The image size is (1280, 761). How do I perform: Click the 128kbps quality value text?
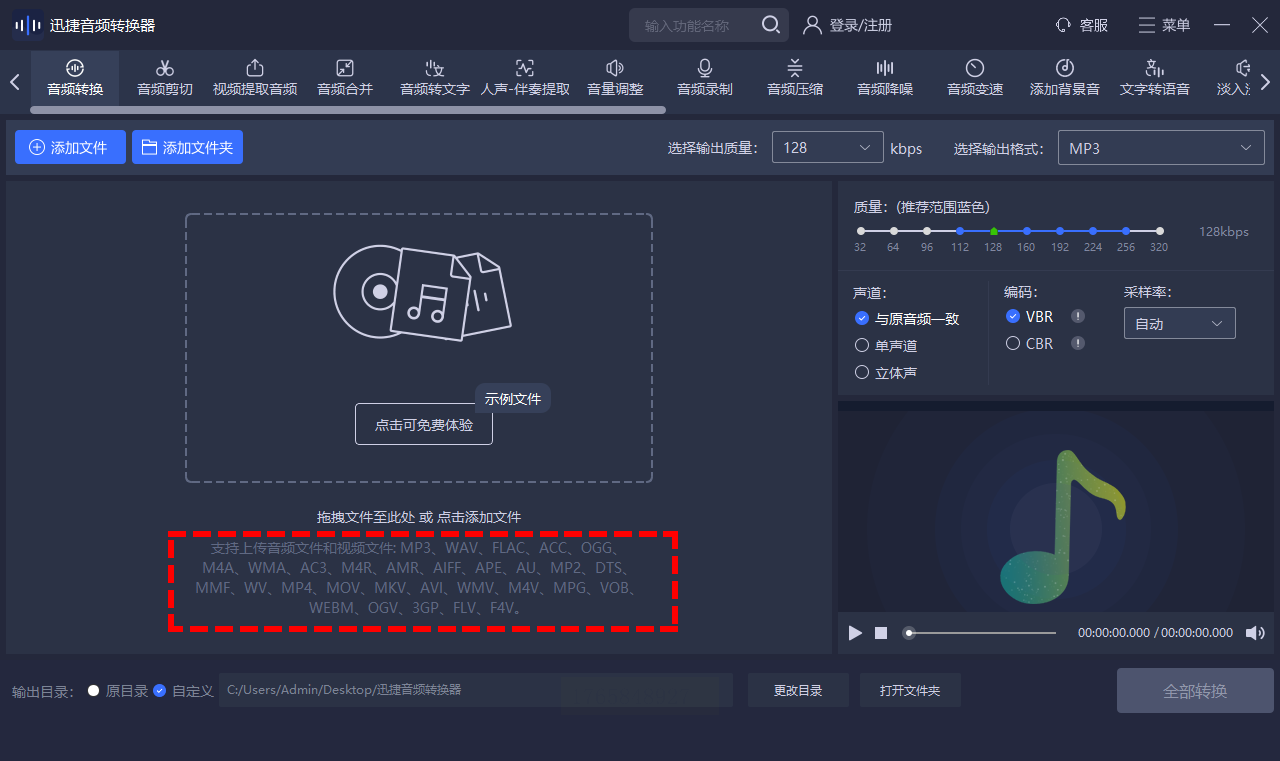[x=1224, y=231]
